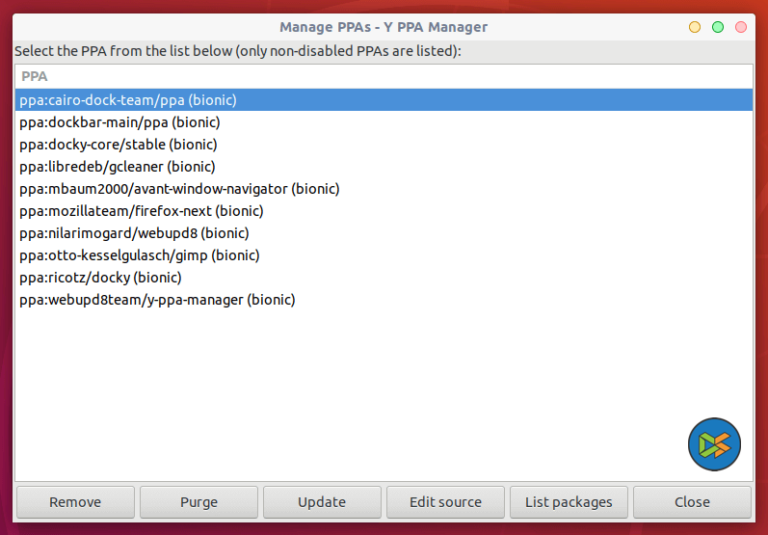
Task: Select ppa:dockbar-main/ppa (bionic) entry
Action: point(384,122)
